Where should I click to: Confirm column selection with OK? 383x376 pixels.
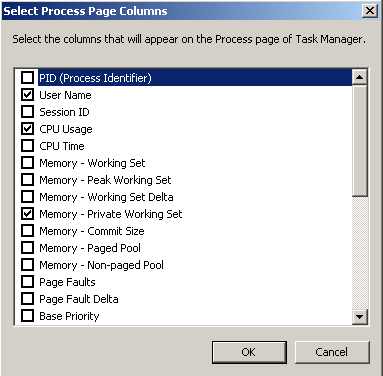click(249, 352)
